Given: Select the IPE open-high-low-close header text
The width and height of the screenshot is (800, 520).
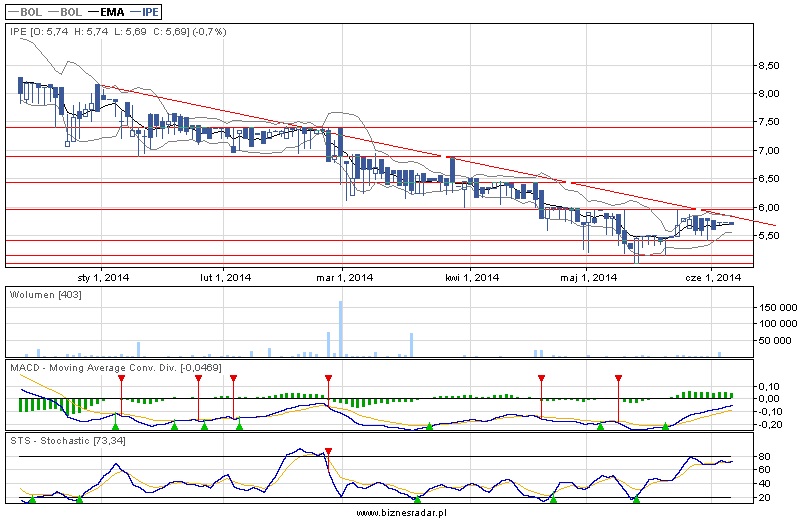Looking at the screenshot, I should [x=118, y=32].
